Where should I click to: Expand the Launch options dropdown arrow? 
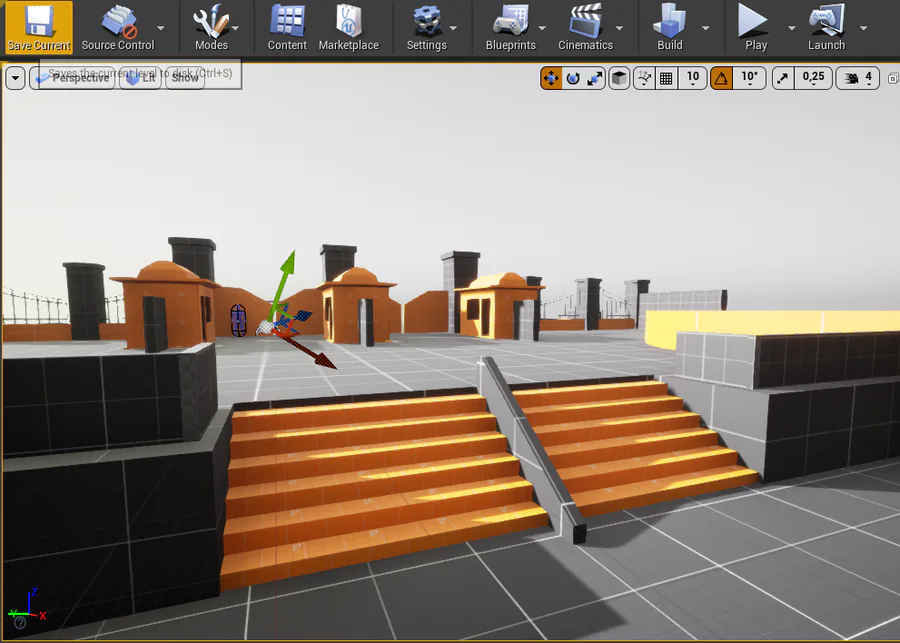pos(863,28)
